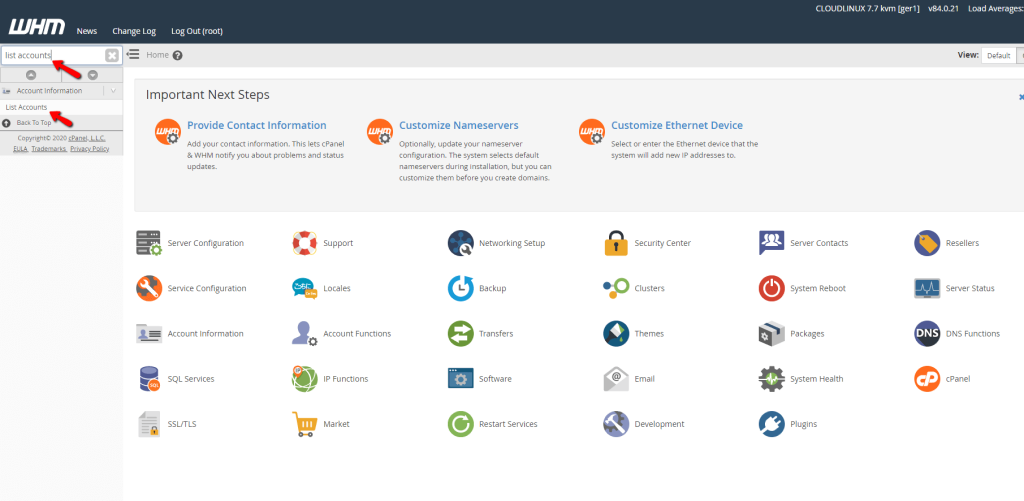Open the Plugins plug icon

pyautogui.click(x=771, y=424)
